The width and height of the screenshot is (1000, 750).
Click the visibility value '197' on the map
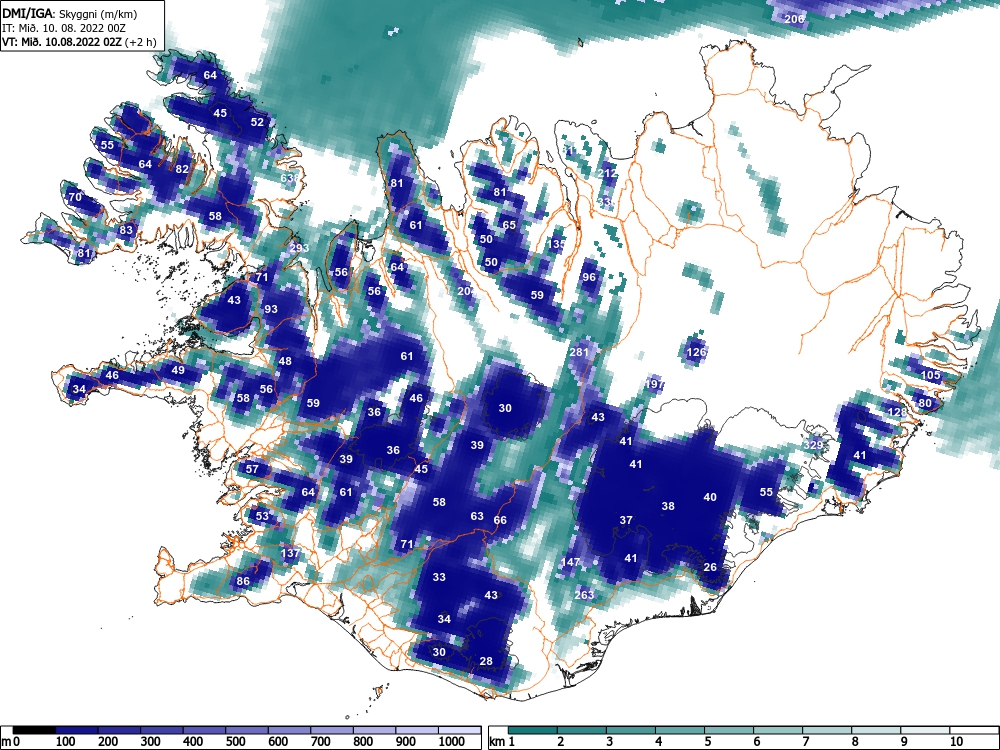[x=655, y=384]
